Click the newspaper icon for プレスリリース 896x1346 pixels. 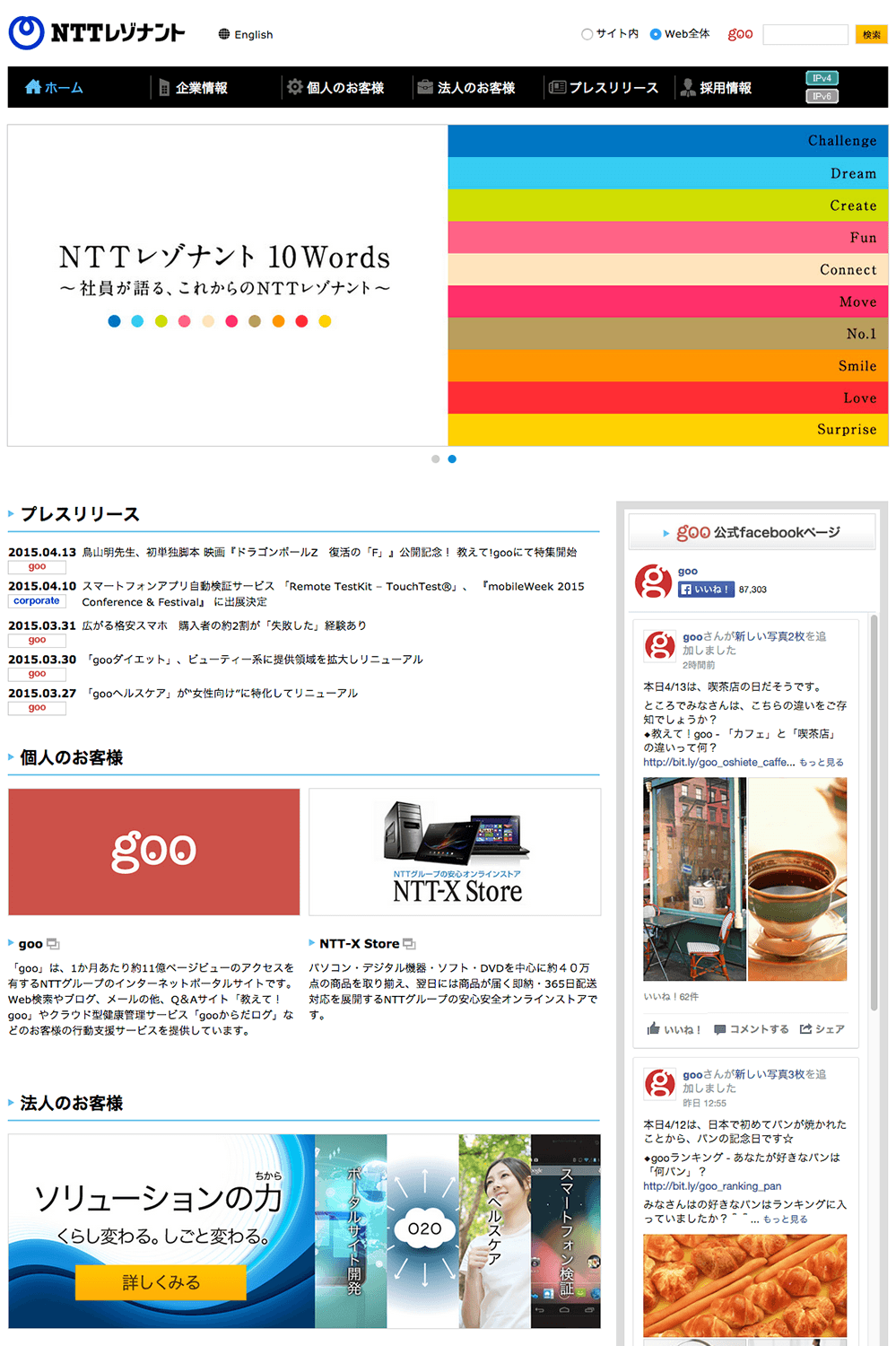coord(557,87)
